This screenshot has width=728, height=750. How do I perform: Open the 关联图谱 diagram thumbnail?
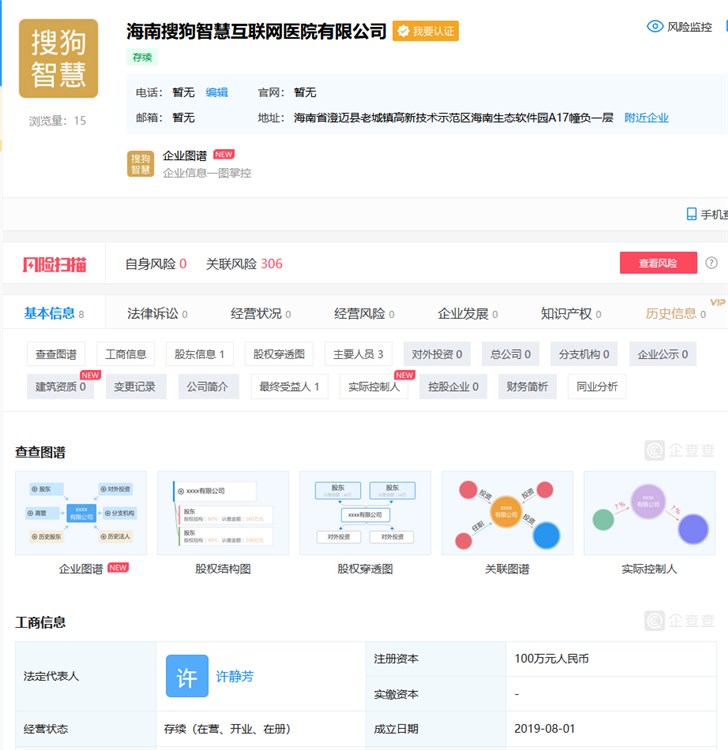pyautogui.click(x=507, y=513)
